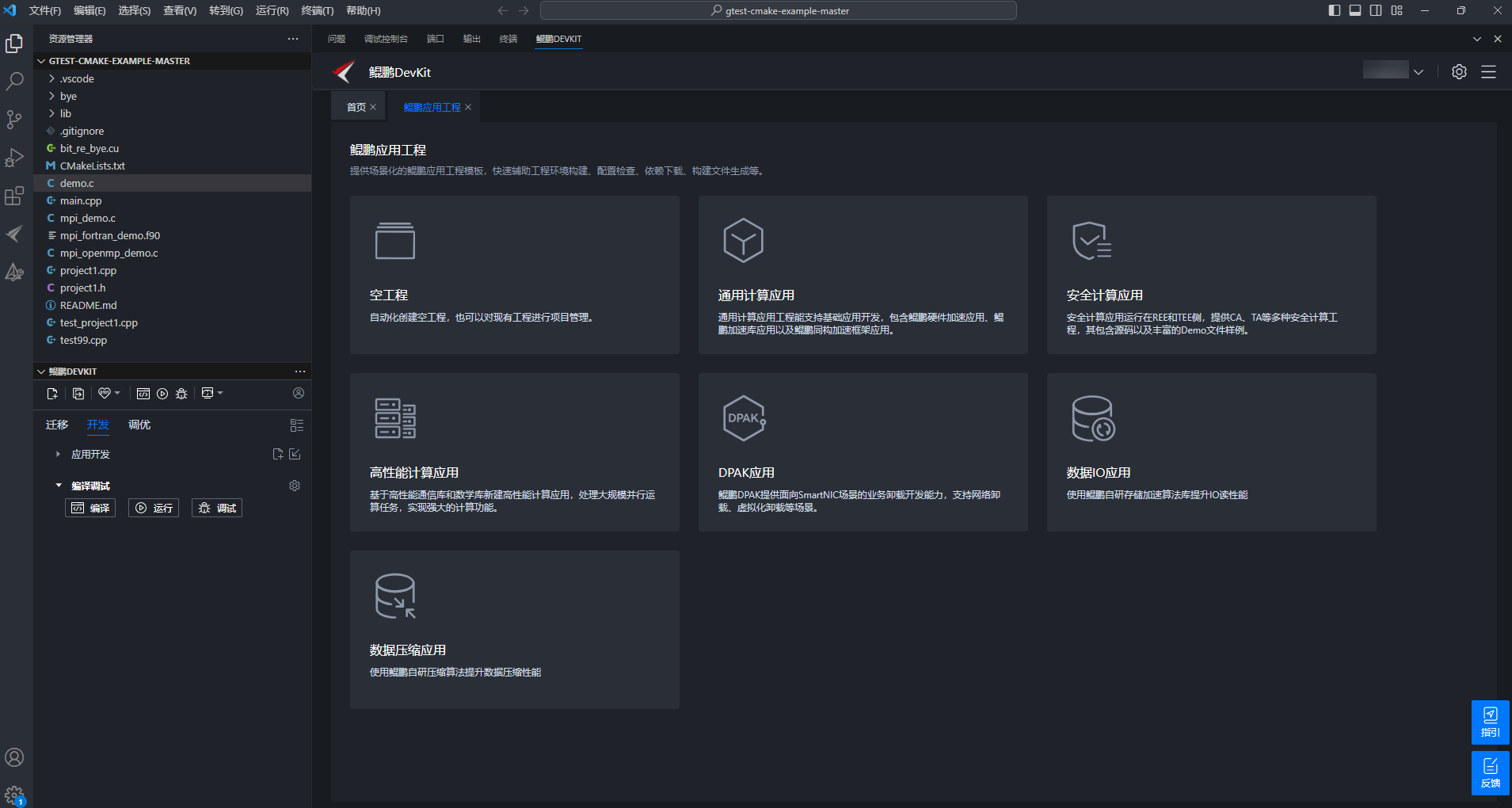Click the user account icon in DevKit toolbar
Image resolution: width=1512 pixels, height=808 pixels.
299,393
